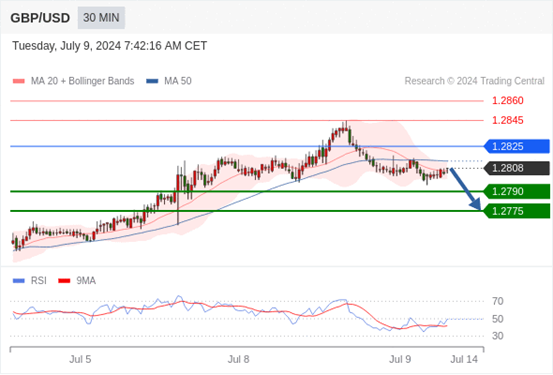The width and height of the screenshot is (553, 375).
Task: Click the '9MA' legend label
Action: [x=86, y=281]
